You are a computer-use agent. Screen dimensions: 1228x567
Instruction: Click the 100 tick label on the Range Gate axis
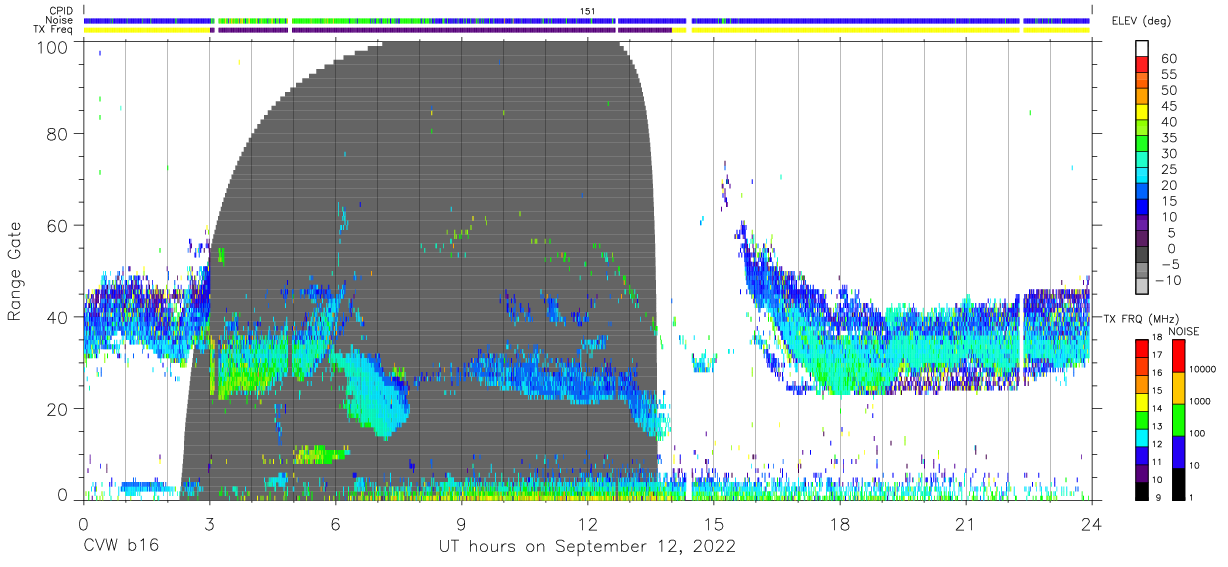[53, 47]
